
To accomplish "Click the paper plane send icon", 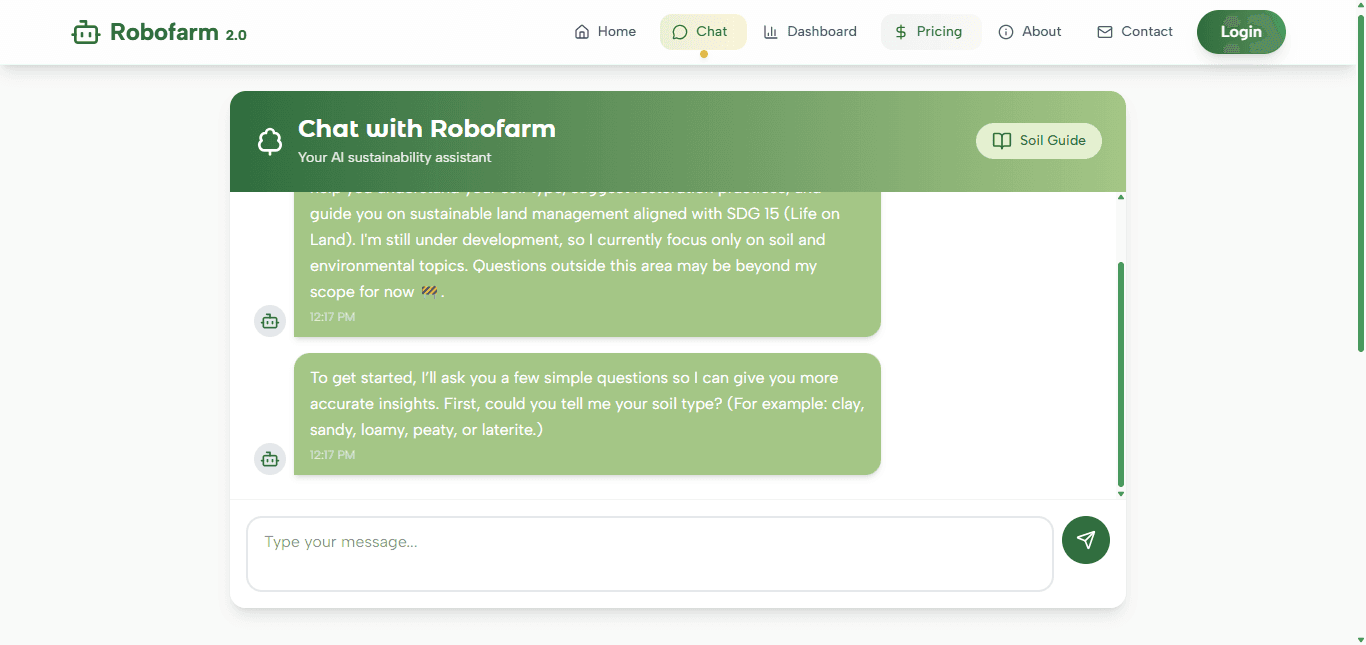I will tap(1086, 540).
